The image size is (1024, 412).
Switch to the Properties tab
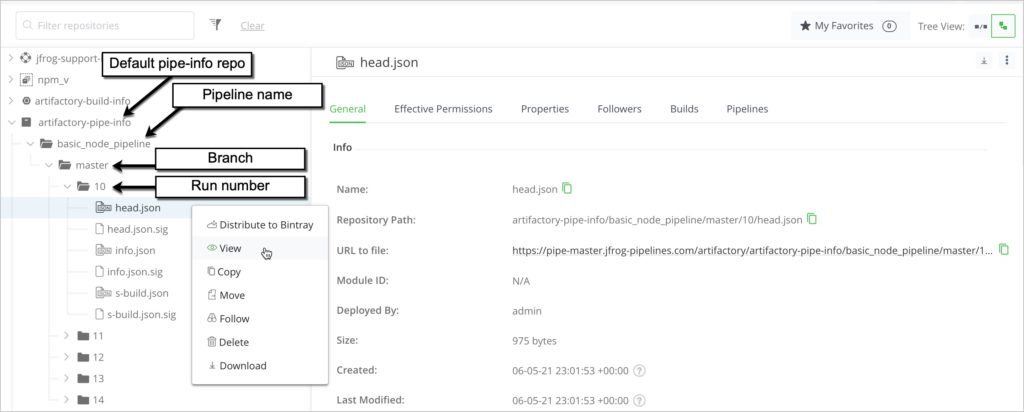tap(545, 109)
